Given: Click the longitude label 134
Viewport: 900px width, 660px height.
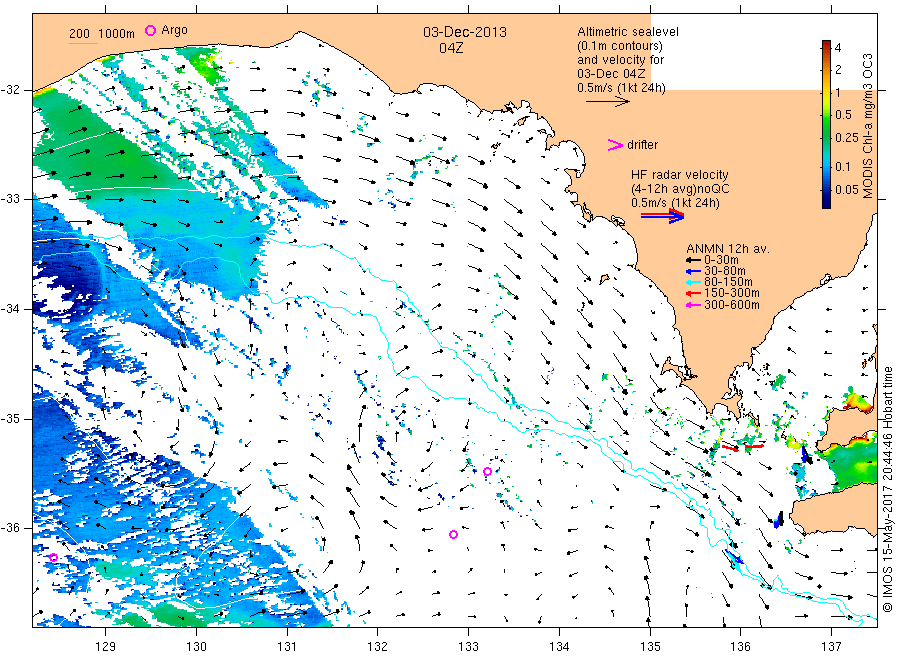Looking at the screenshot, I should click(559, 647).
